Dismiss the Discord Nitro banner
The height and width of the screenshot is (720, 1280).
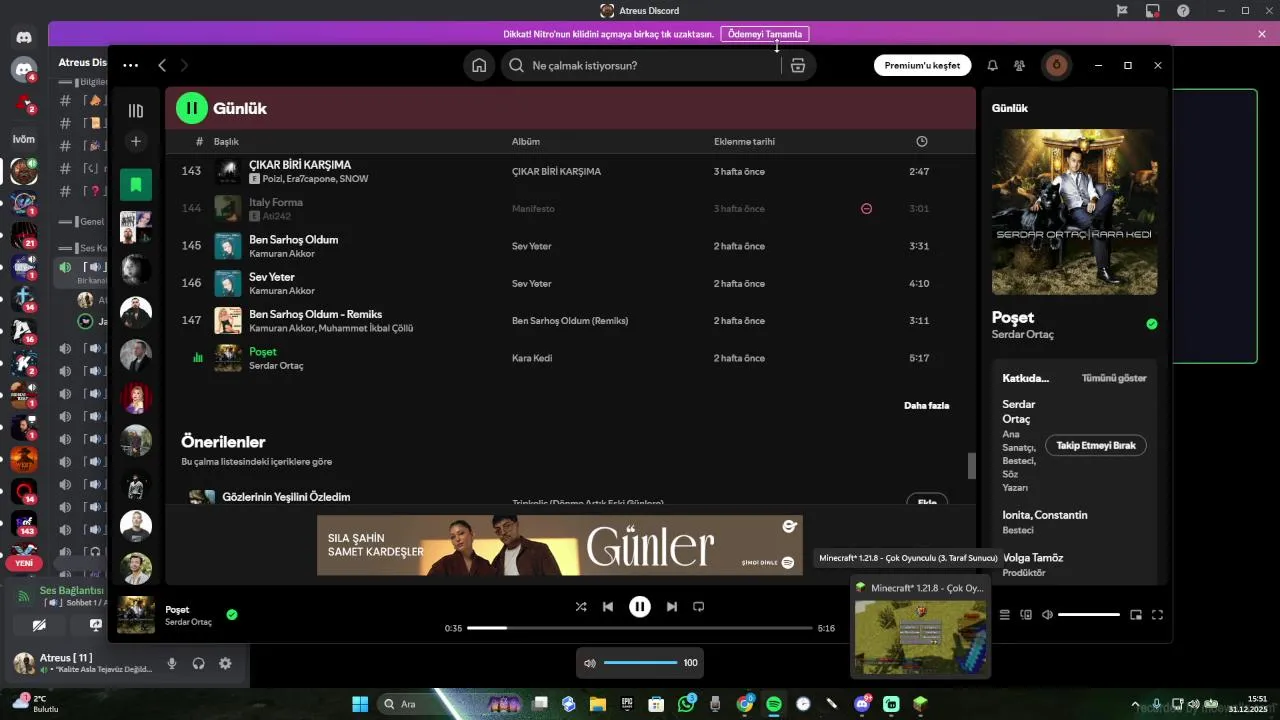tap(1262, 34)
